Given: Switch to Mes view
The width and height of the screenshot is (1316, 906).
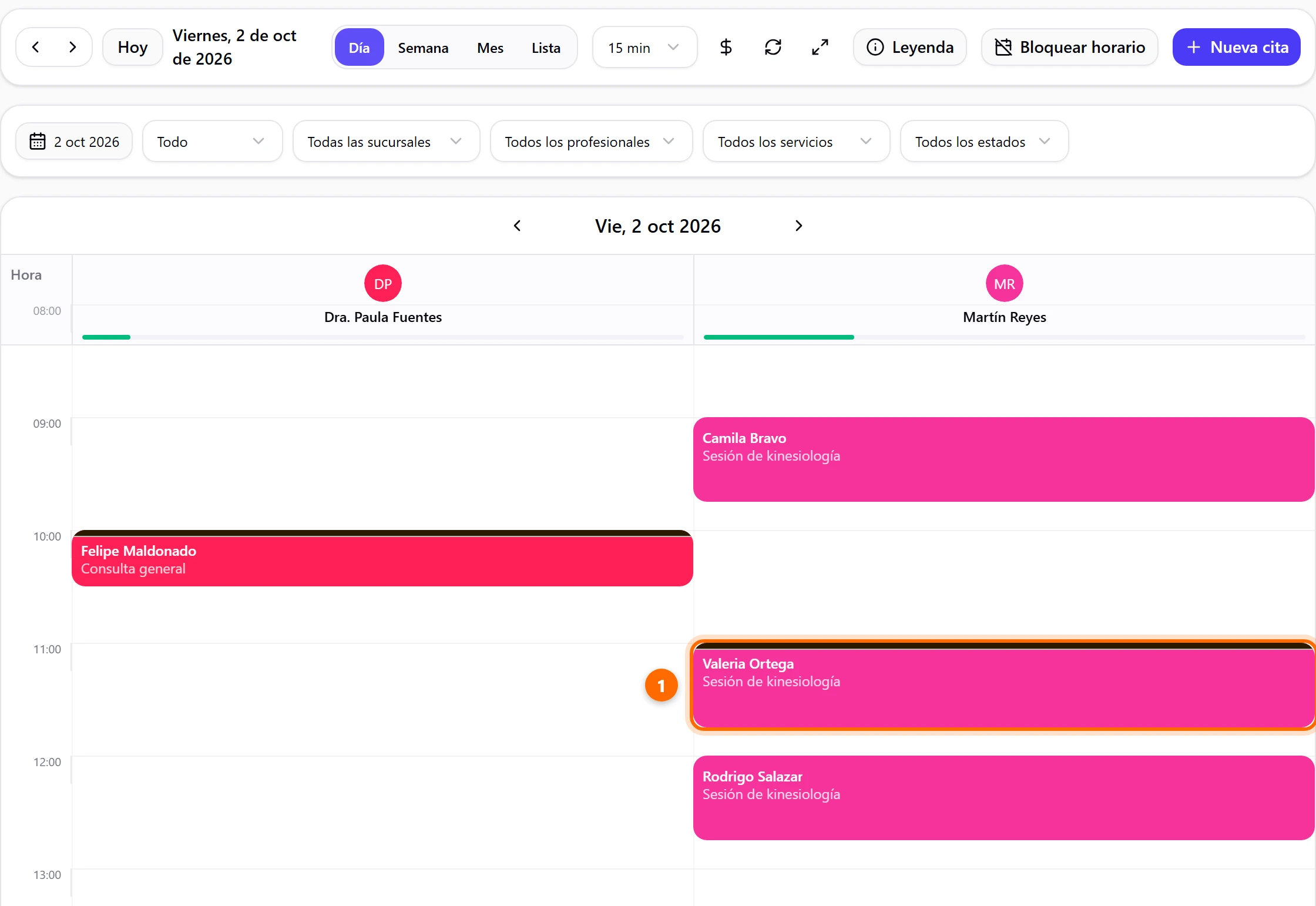Looking at the screenshot, I should 490,48.
